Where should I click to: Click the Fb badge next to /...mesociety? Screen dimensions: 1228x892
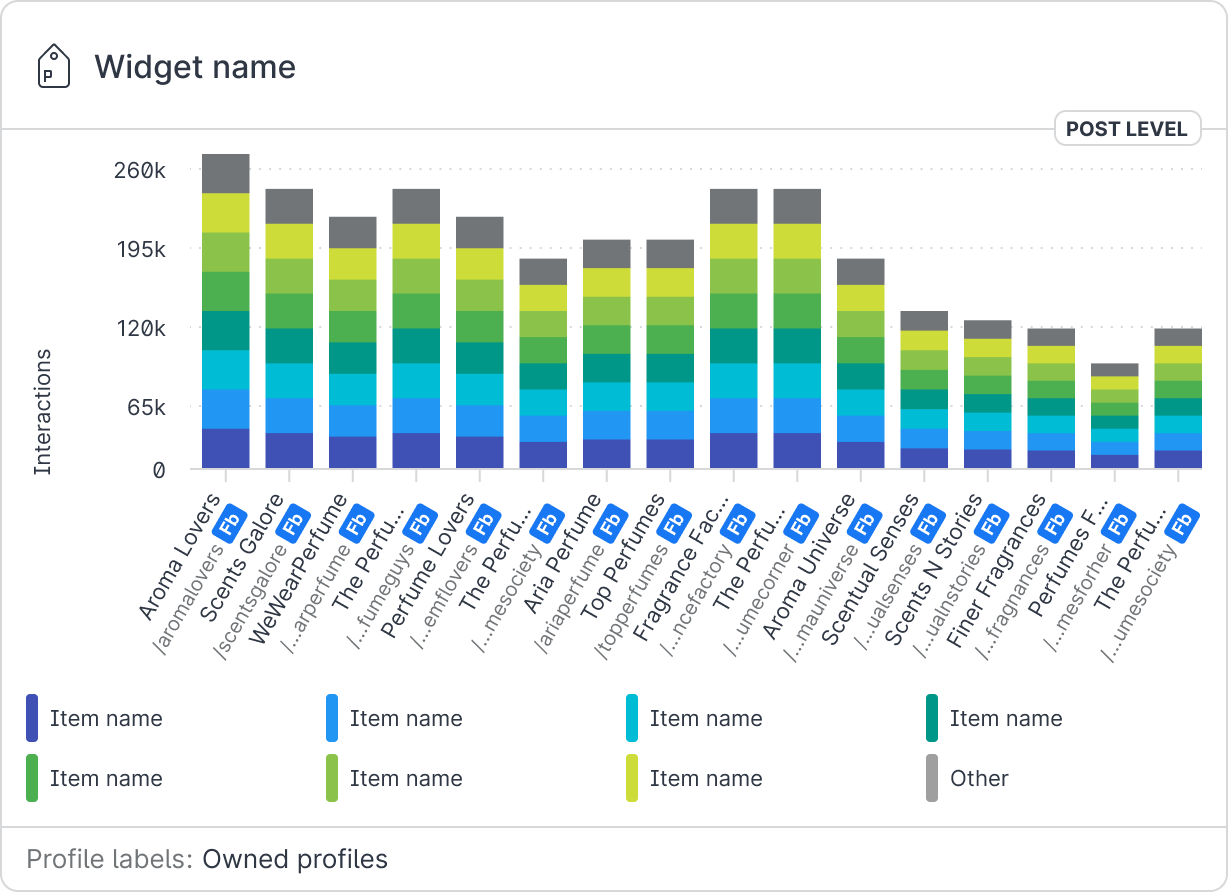549,522
